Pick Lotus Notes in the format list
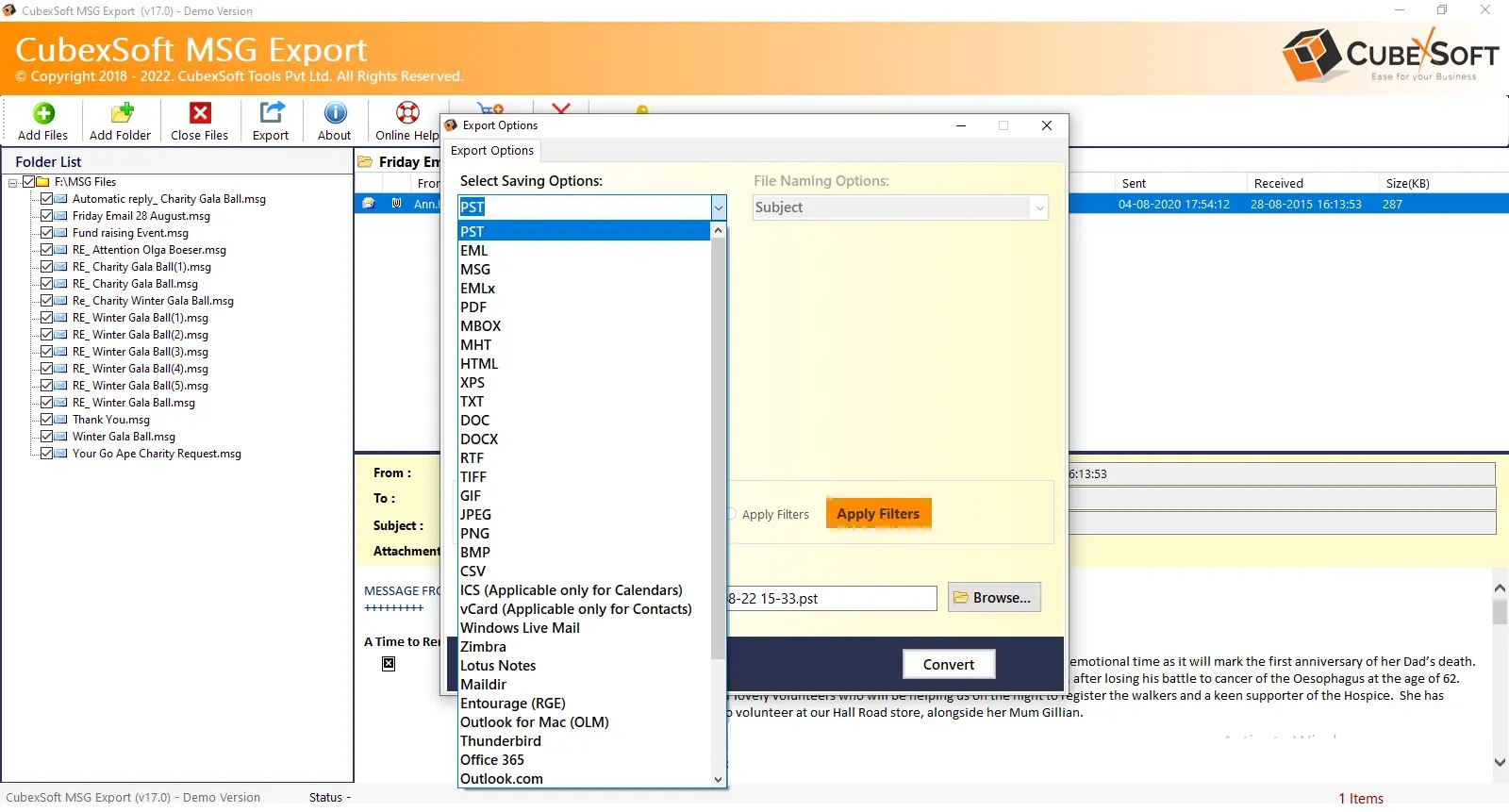1509x812 pixels. click(x=584, y=666)
